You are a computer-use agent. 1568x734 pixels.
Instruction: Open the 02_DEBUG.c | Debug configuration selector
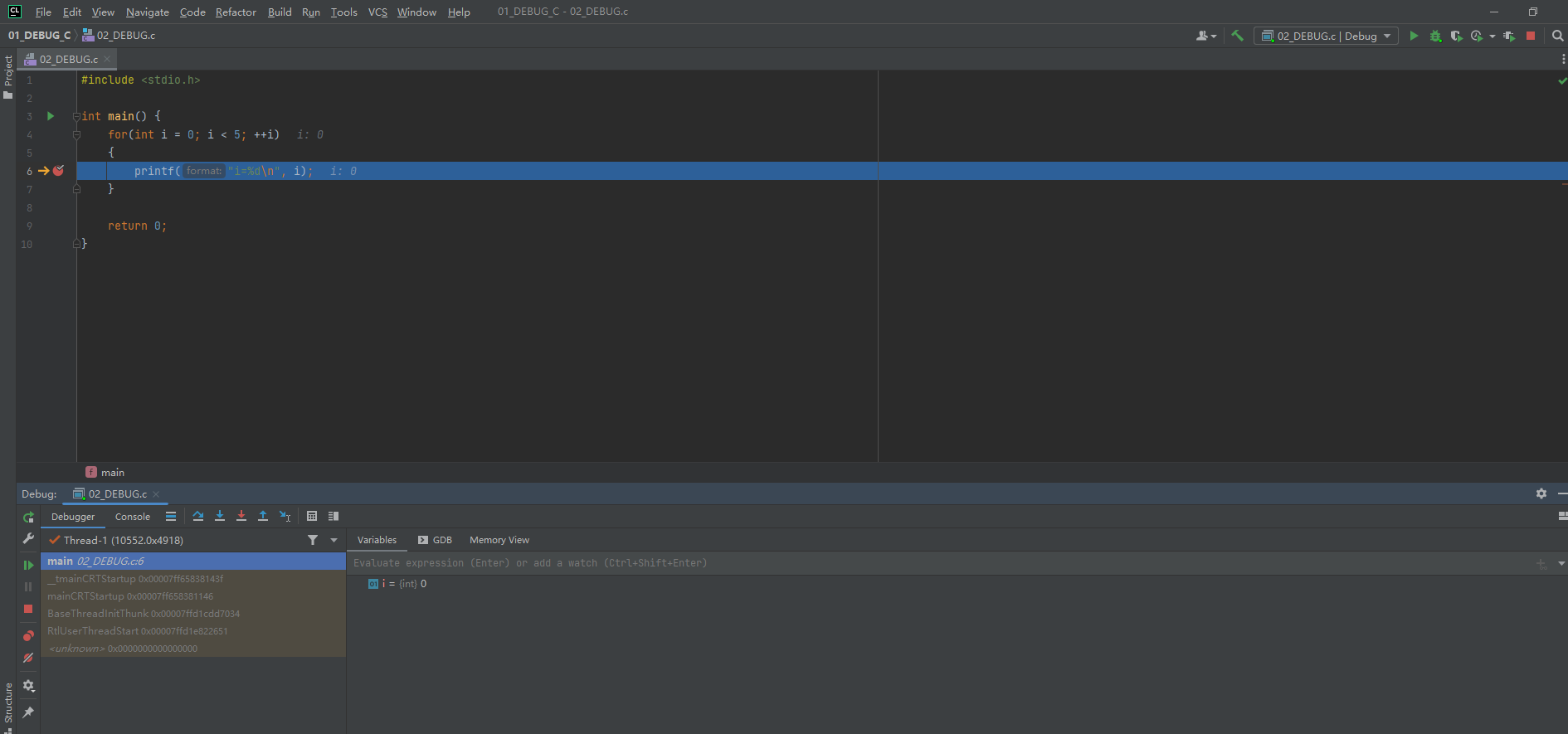pyautogui.click(x=1326, y=36)
